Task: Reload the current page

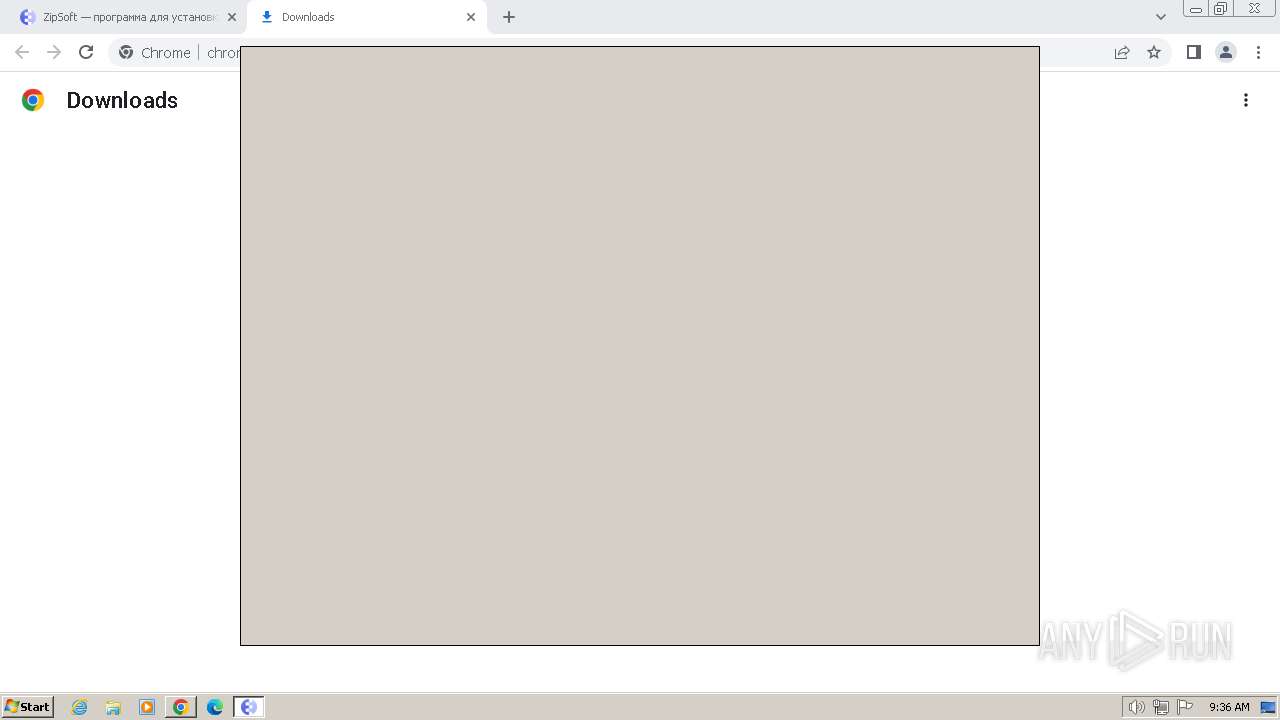Action: pos(86,52)
